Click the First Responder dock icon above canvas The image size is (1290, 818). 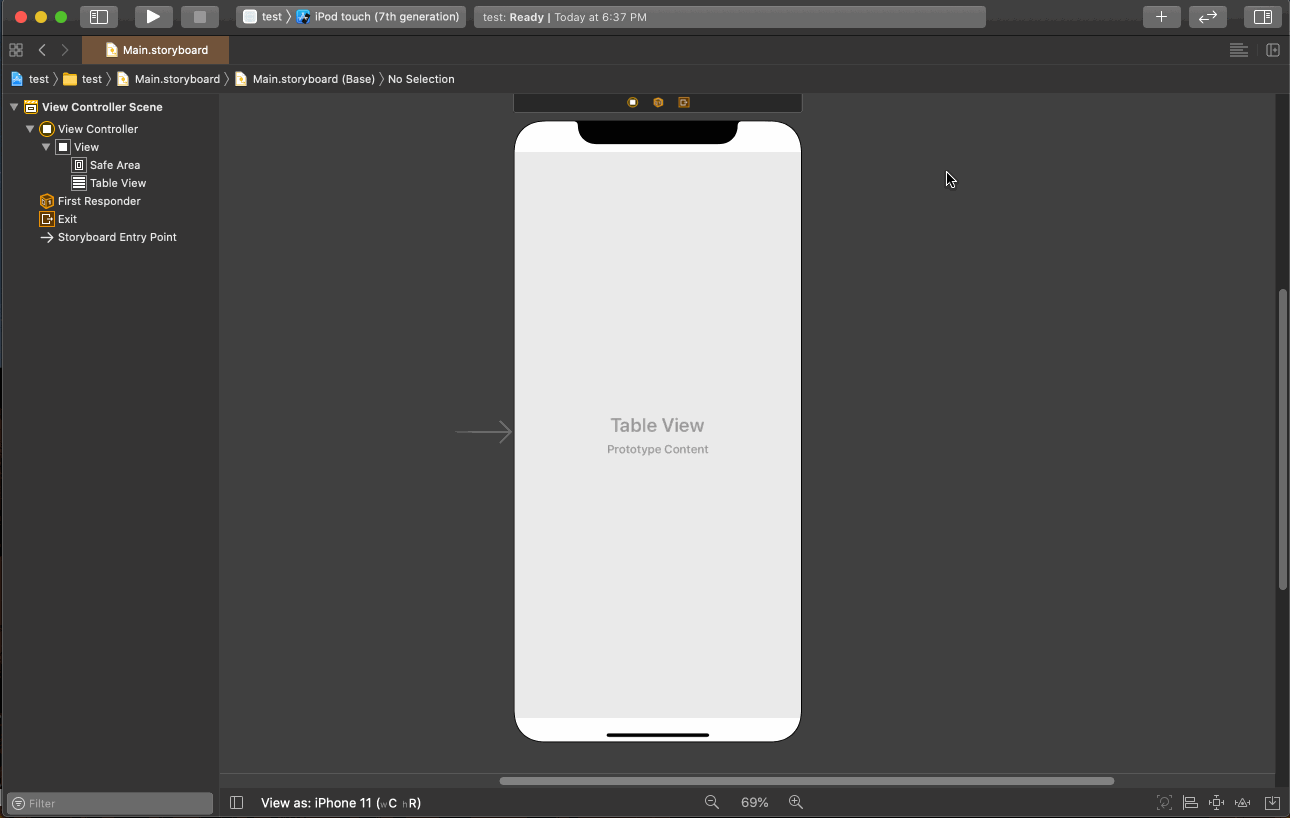coord(658,102)
